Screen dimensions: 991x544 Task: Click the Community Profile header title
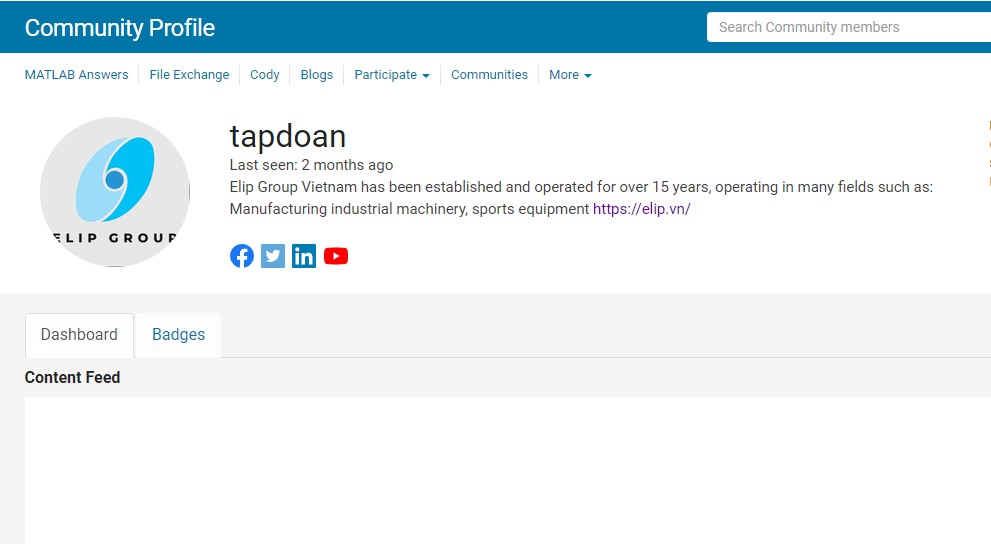click(120, 28)
